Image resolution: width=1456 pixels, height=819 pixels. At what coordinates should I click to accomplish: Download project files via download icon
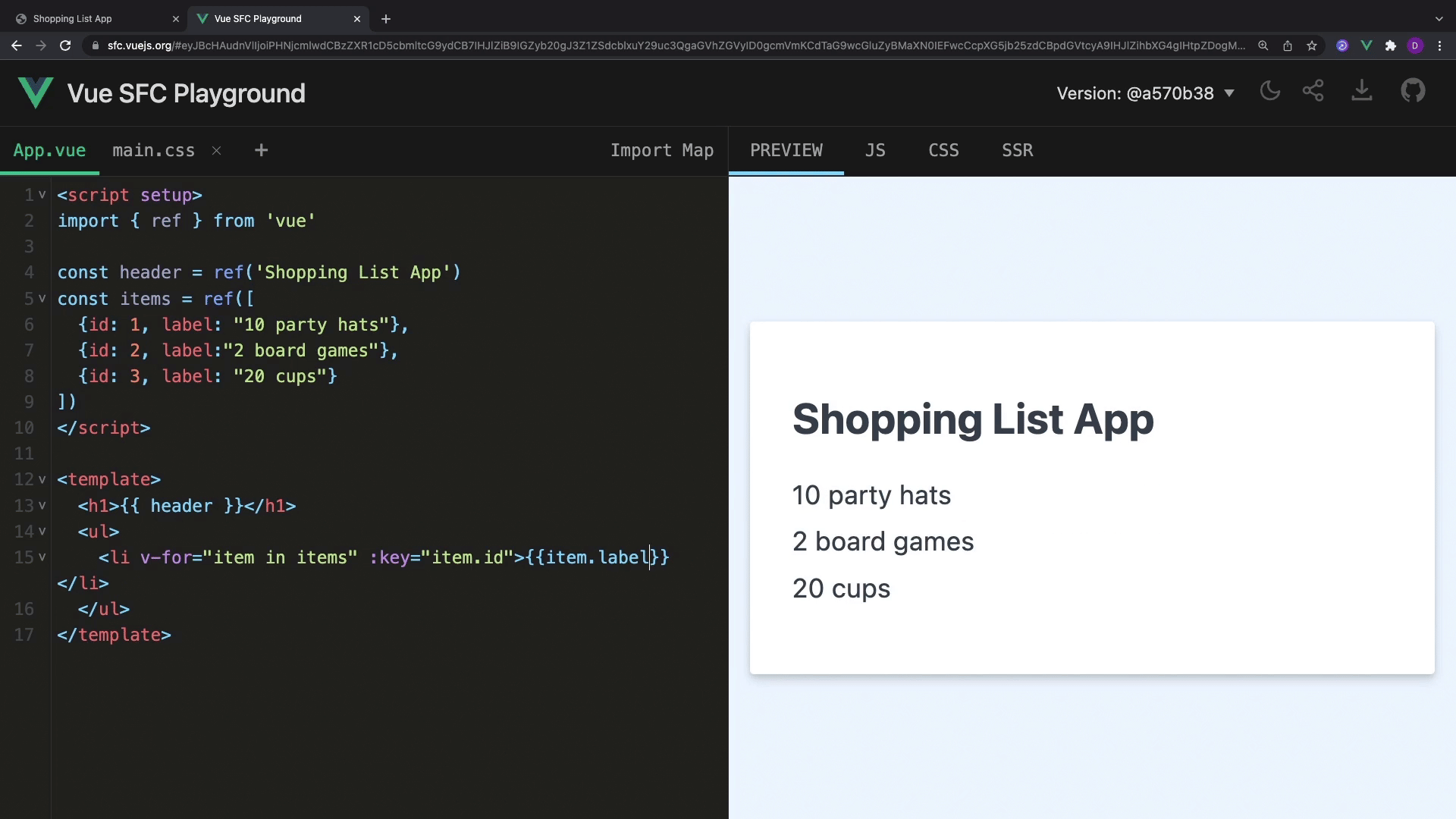[1362, 92]
